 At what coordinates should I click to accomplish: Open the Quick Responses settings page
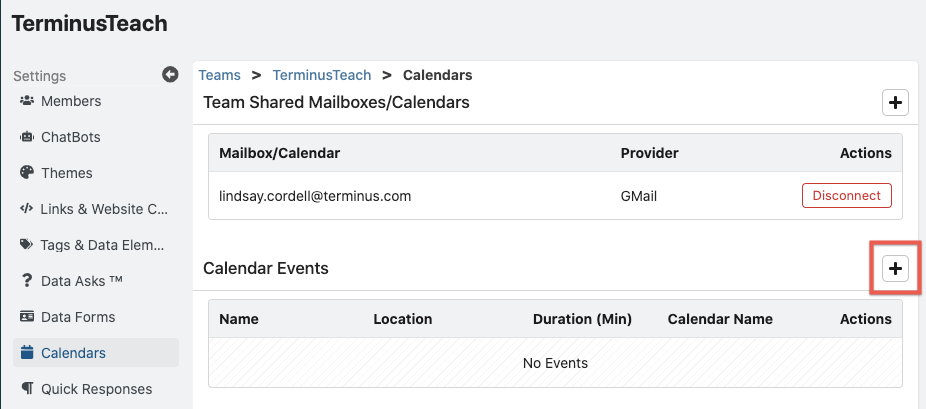[x=96, y=389]
